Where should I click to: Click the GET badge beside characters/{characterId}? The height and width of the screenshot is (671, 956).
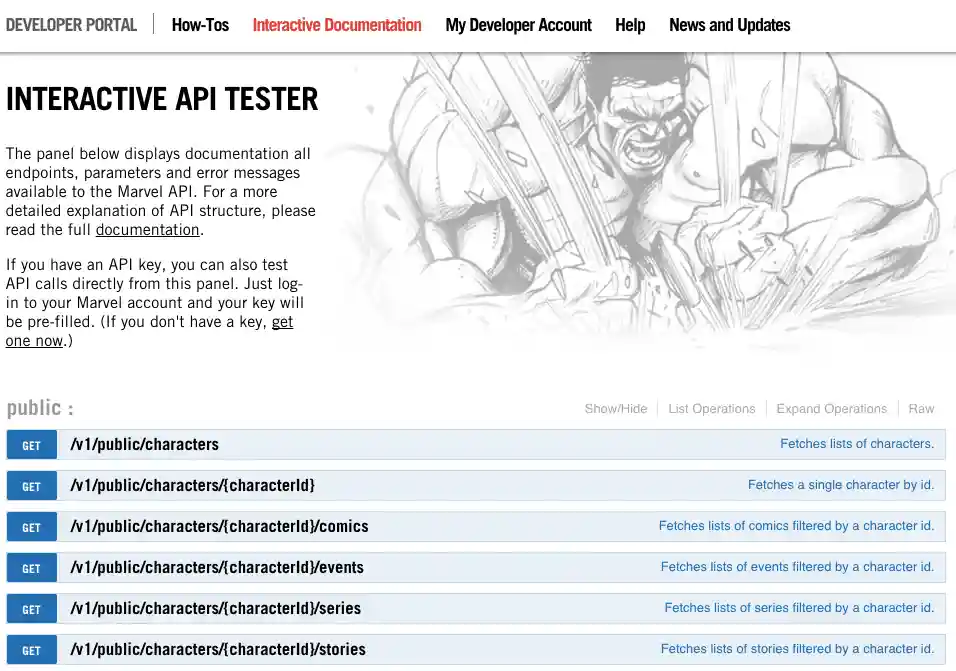[31, 485]
